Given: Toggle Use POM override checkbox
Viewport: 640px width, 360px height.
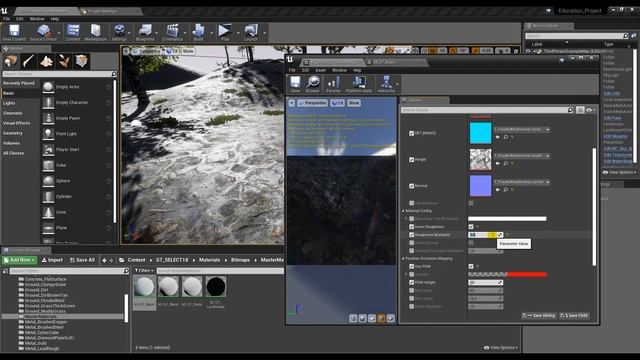Looking at the screenshot, I should click(x=411, y=266).
